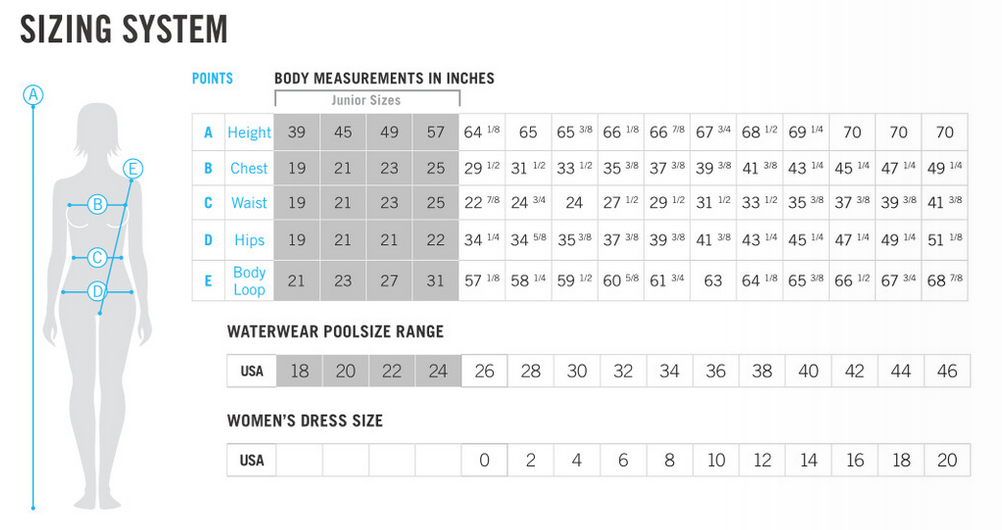Click the Waist row label
The width and height of the screenshot is (1002, 530).
[249, 203]
